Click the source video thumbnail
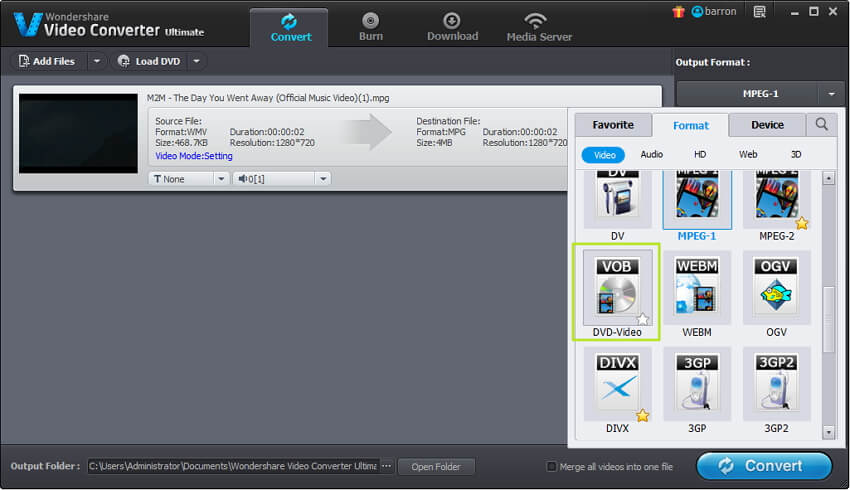The height and width of the screenshot is (490, 850). pos(79,133)
